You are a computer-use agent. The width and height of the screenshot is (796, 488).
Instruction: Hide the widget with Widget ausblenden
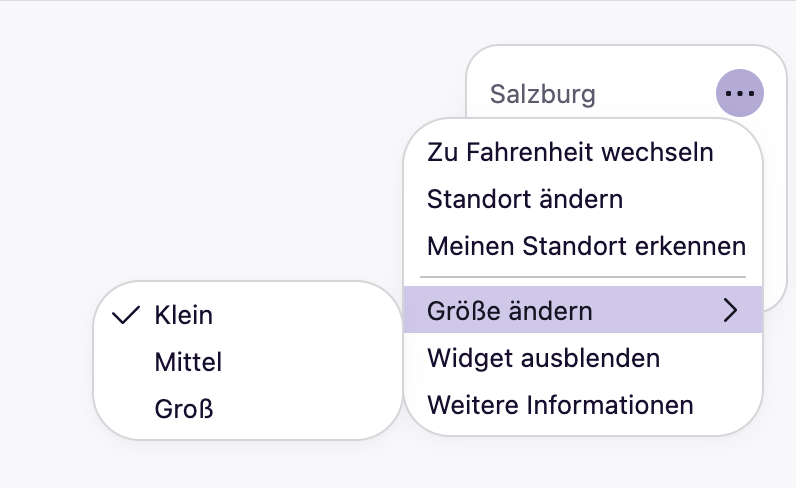pos(583,358)
